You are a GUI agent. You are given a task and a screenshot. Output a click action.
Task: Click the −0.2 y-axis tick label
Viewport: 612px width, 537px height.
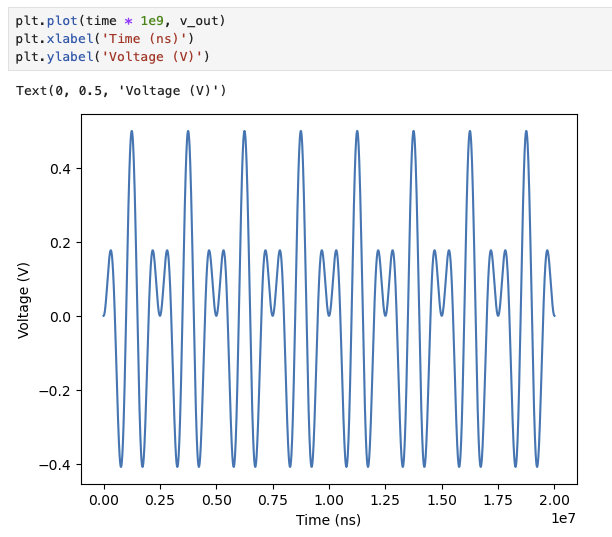click(58, 390)
